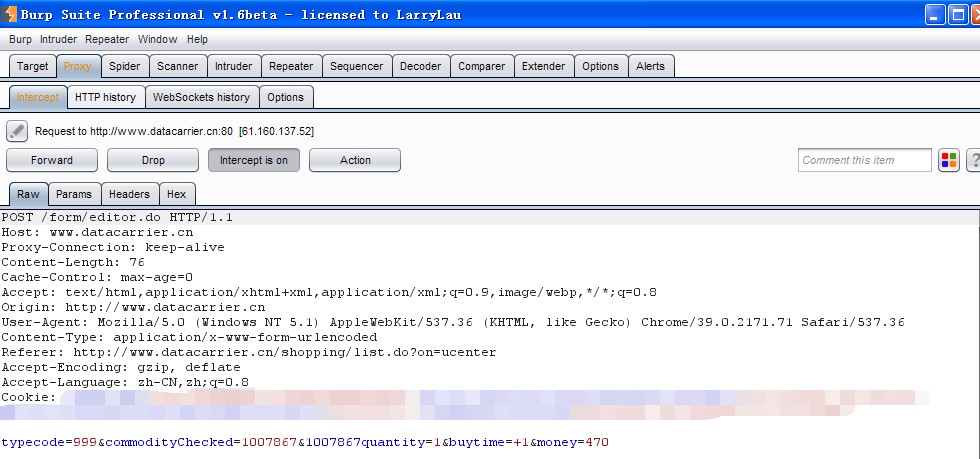Switch to the Sequencer tab
Image resolution: width=980 pixels, height=459 pixels.
[357, 66]
